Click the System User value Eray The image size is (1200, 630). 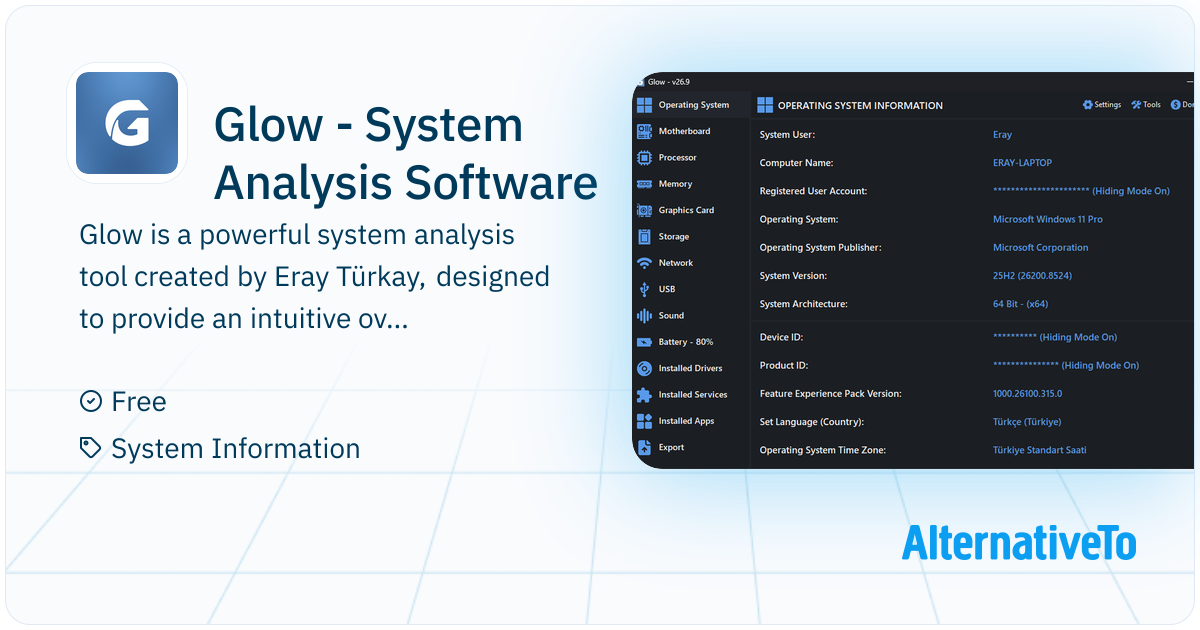tap(1002, 135)
